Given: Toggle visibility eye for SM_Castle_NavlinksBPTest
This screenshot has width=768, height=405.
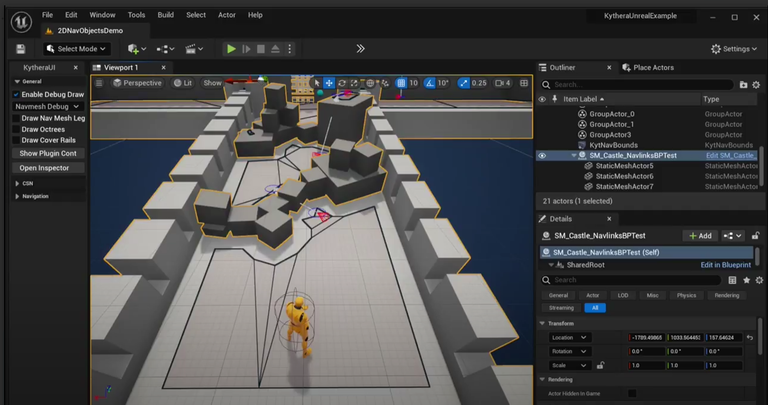Looking at the screenshot, I should pos(542,155).
